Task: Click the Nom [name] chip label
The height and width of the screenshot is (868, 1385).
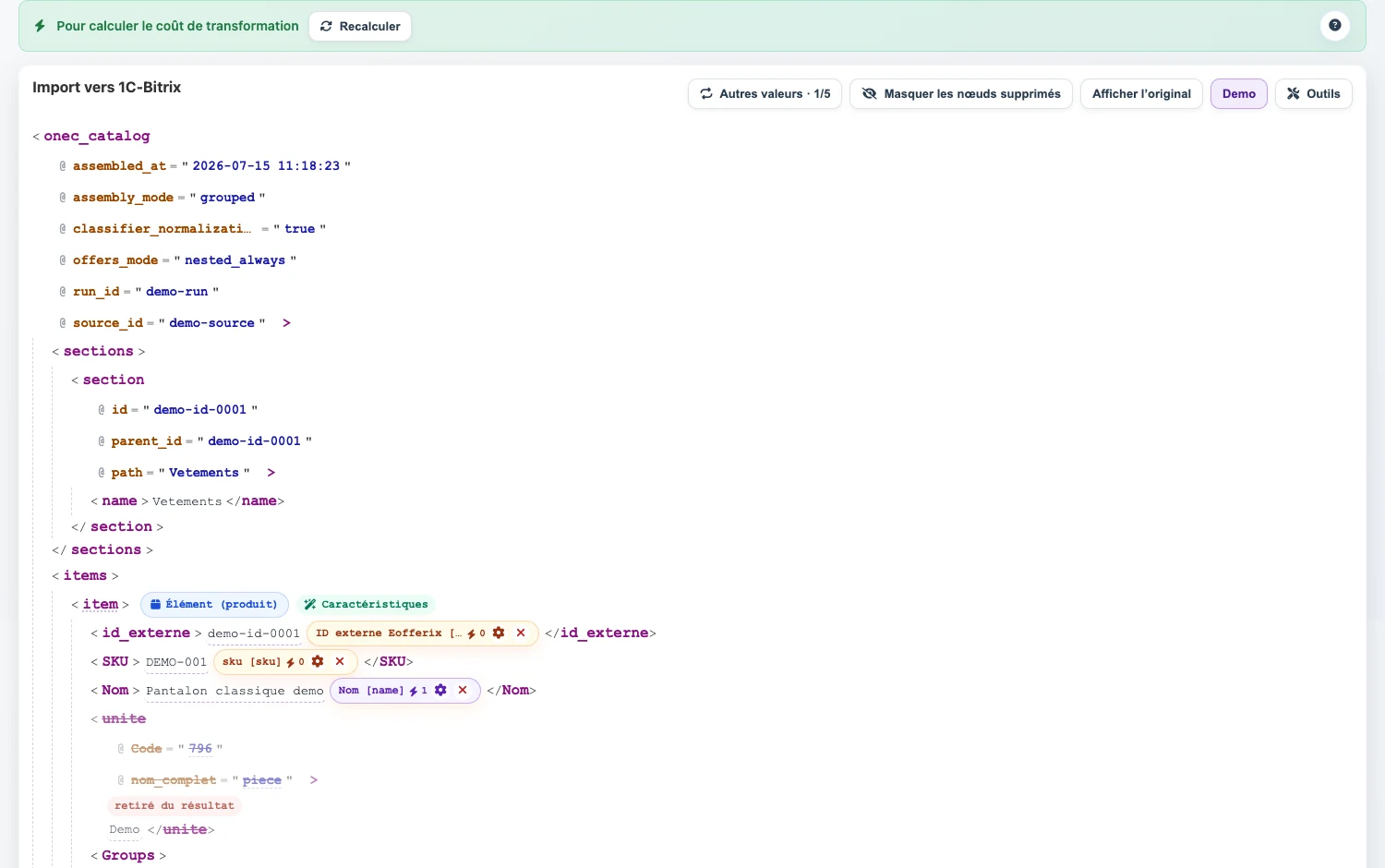Action: 370,690
